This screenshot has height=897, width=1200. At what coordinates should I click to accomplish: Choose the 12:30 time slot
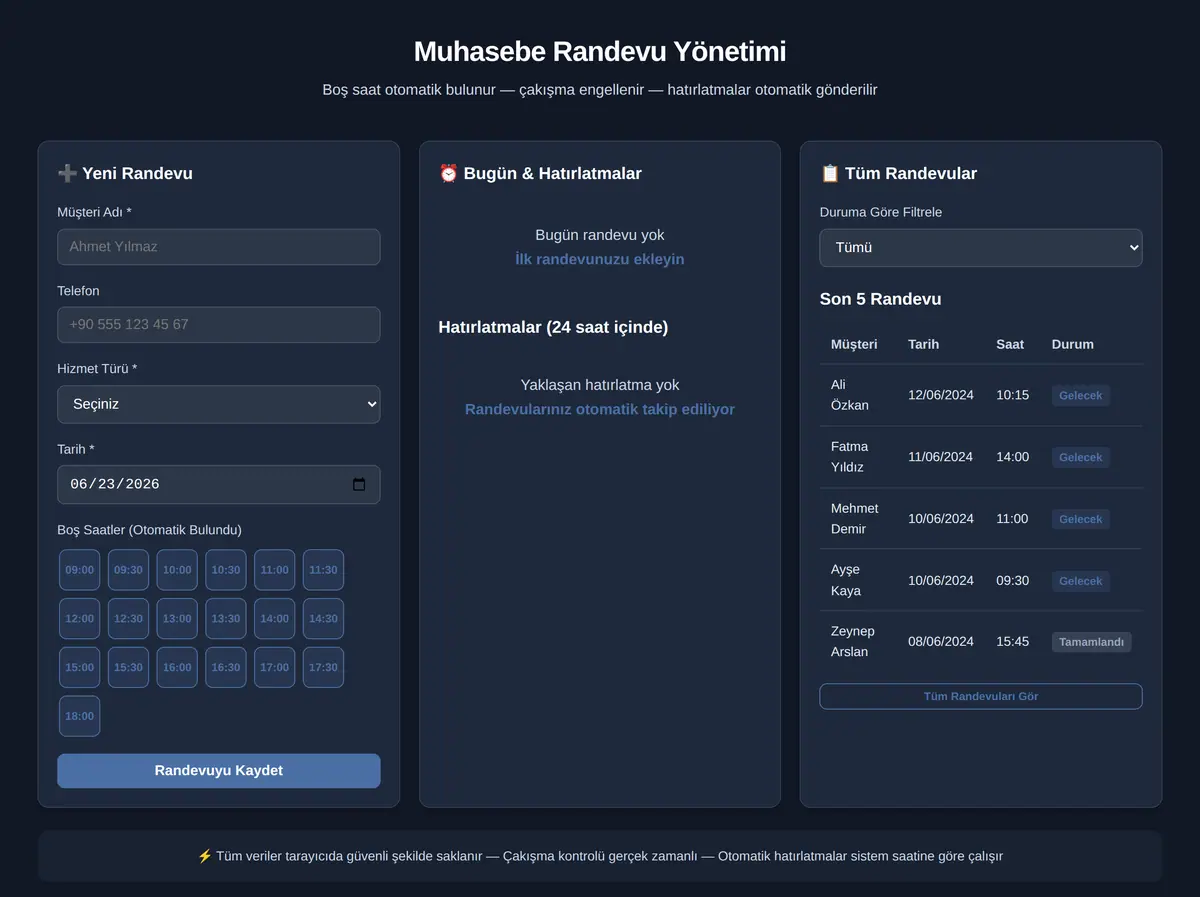coord(128,619)
